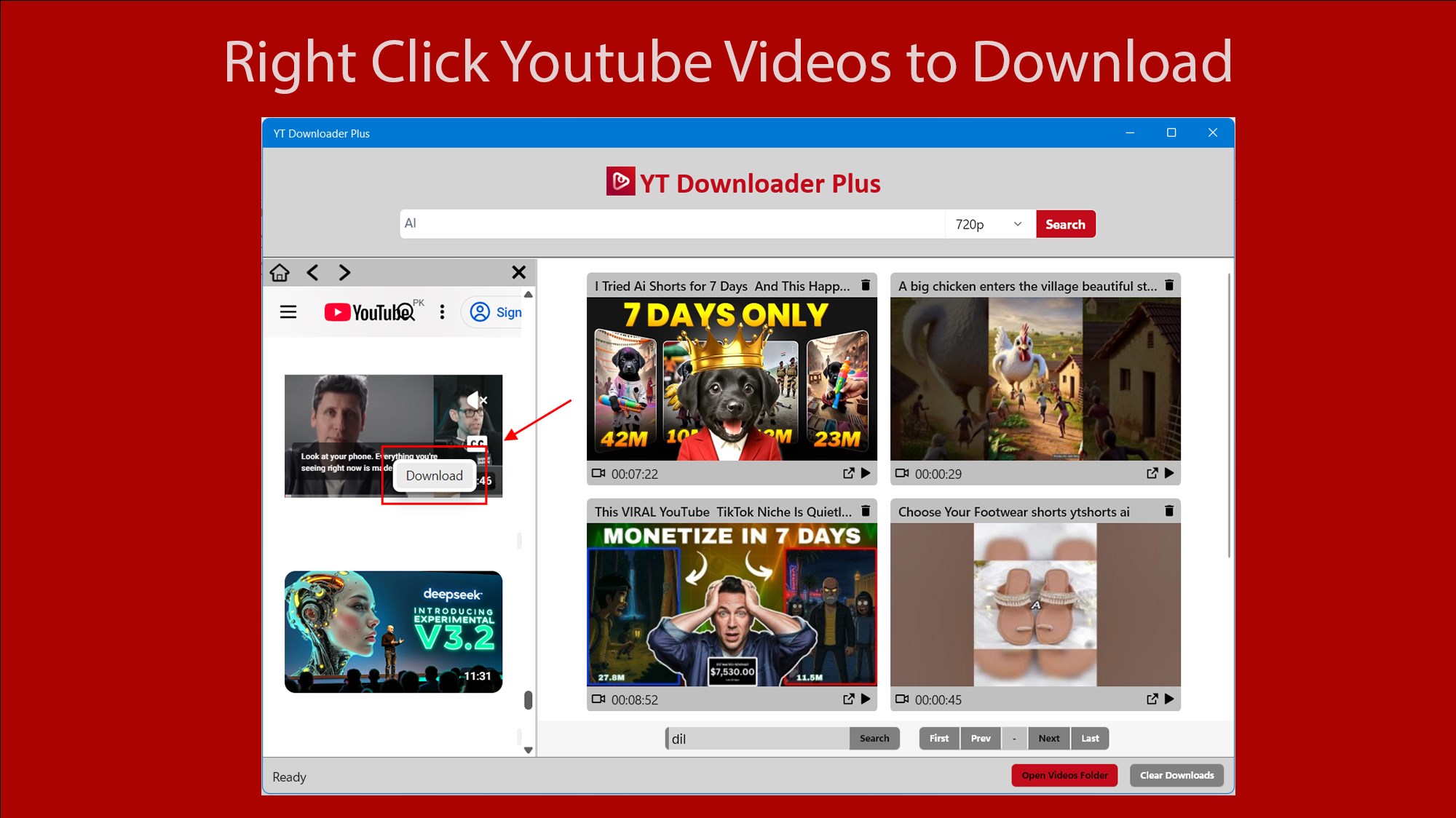The height and width of the screenshot is (818, 1456).
Task: Click the browser panel scroll-down arrow
Action: coord(529,750)
